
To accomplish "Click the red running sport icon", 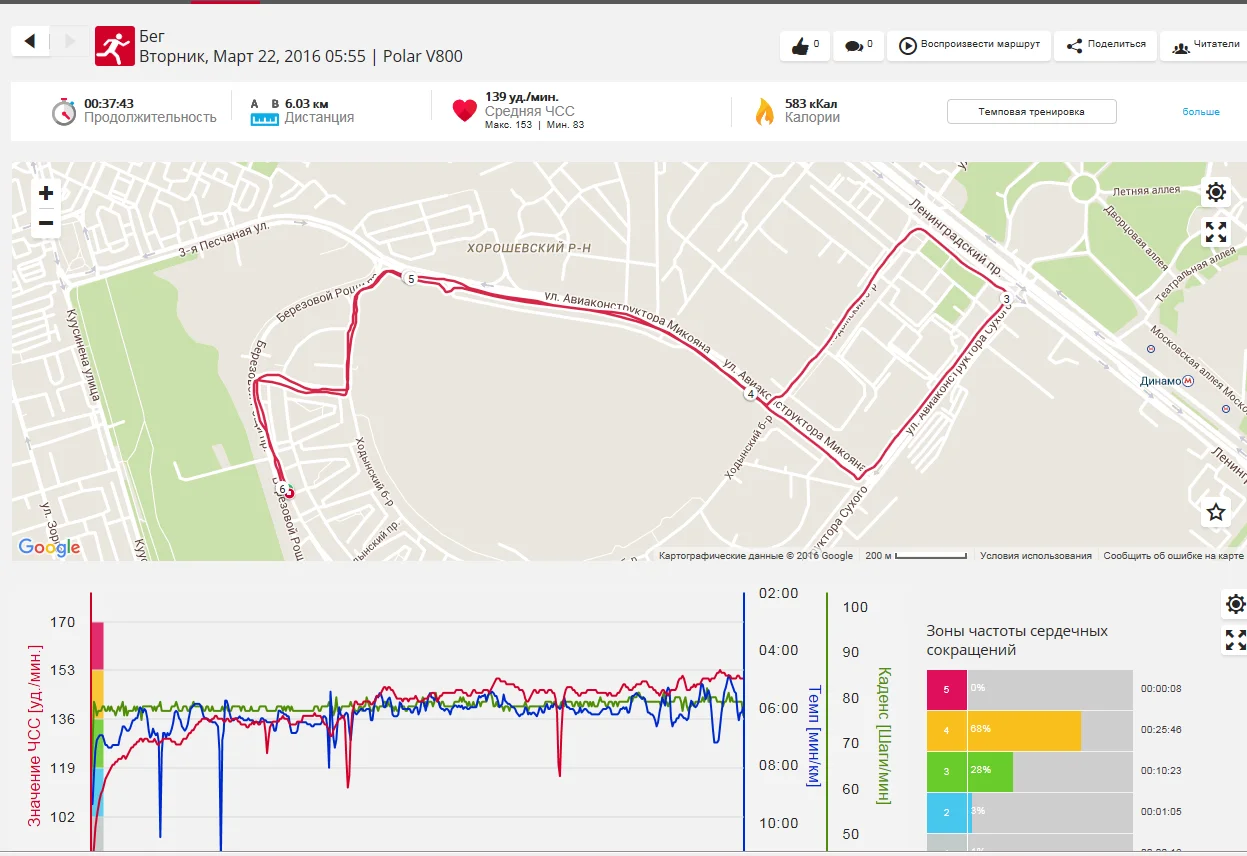I will click(115, 46).
